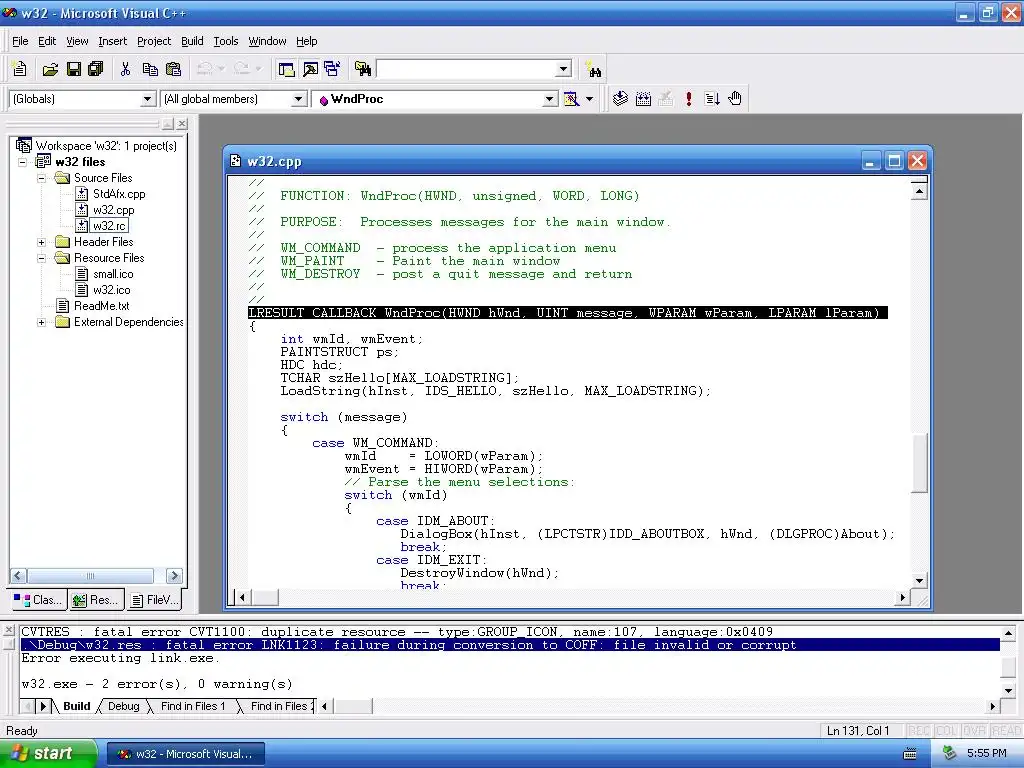Select StdAfx.cpp in the file tree

click(x=119, y=194)
